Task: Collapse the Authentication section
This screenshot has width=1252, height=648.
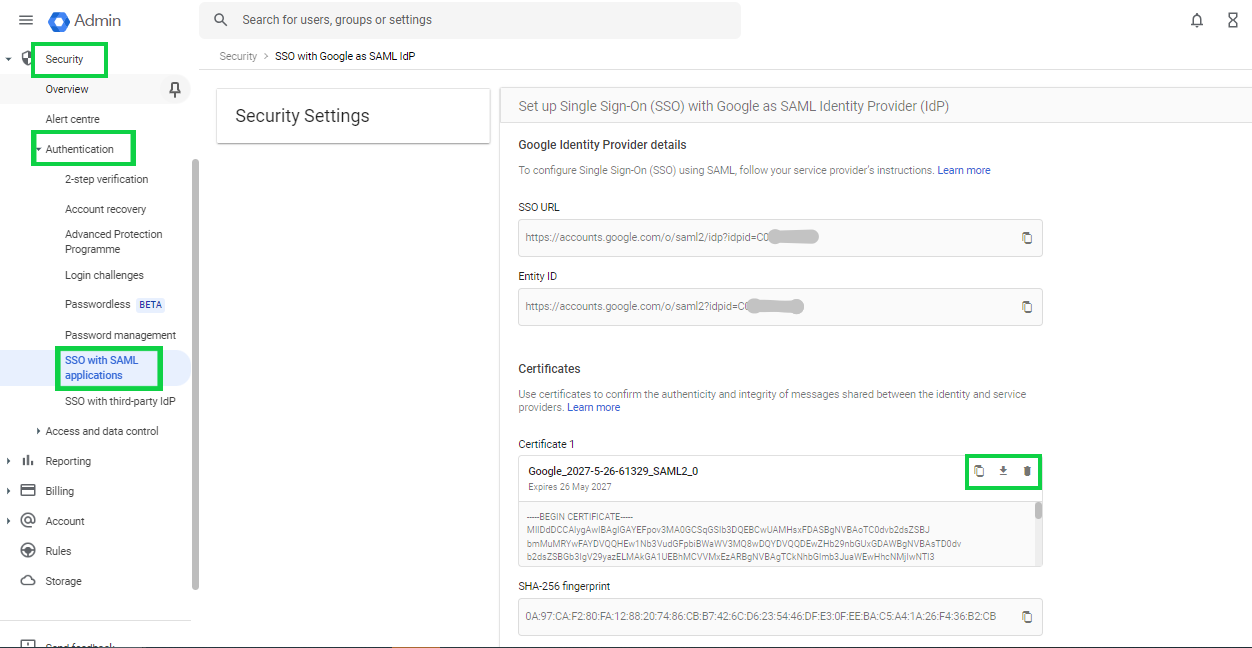Action: pyautogui.click(x=38, y=150)
